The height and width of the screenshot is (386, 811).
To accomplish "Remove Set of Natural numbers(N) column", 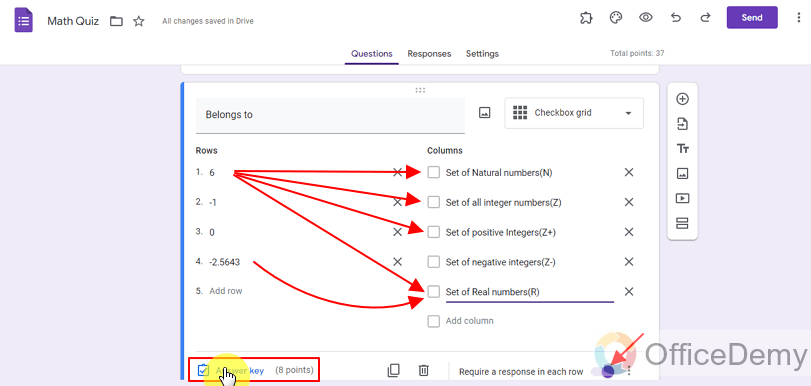I will [629, 172].
